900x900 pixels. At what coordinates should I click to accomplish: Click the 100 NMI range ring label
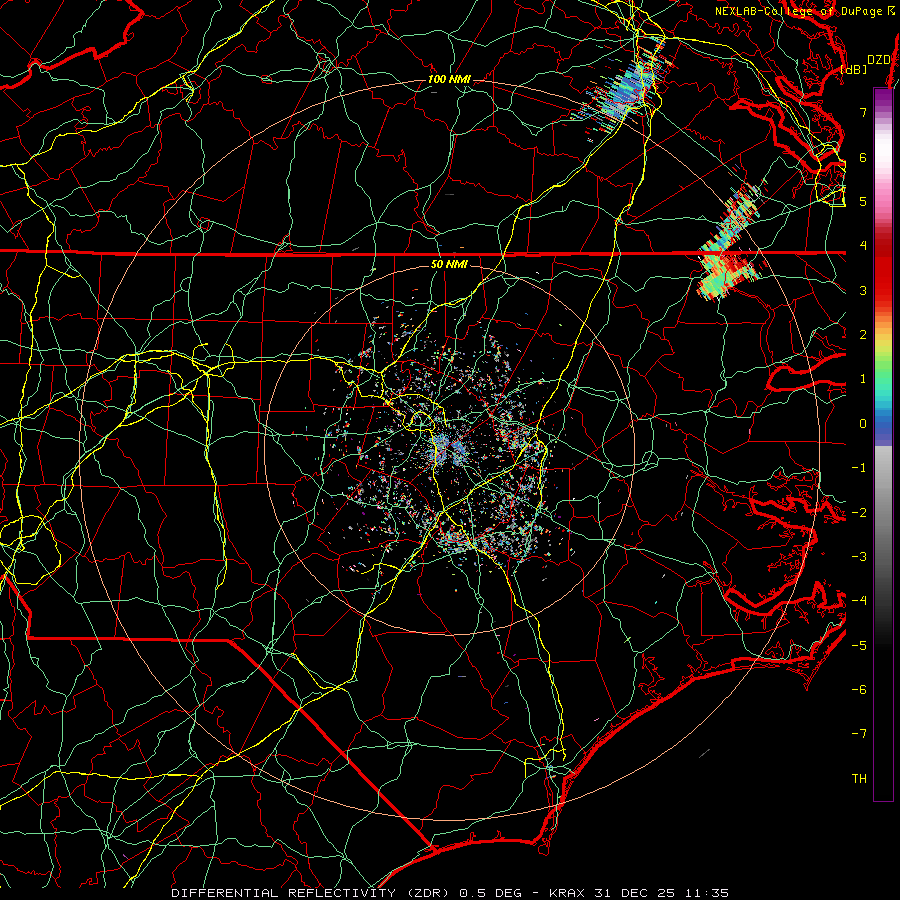pos(449,79)
